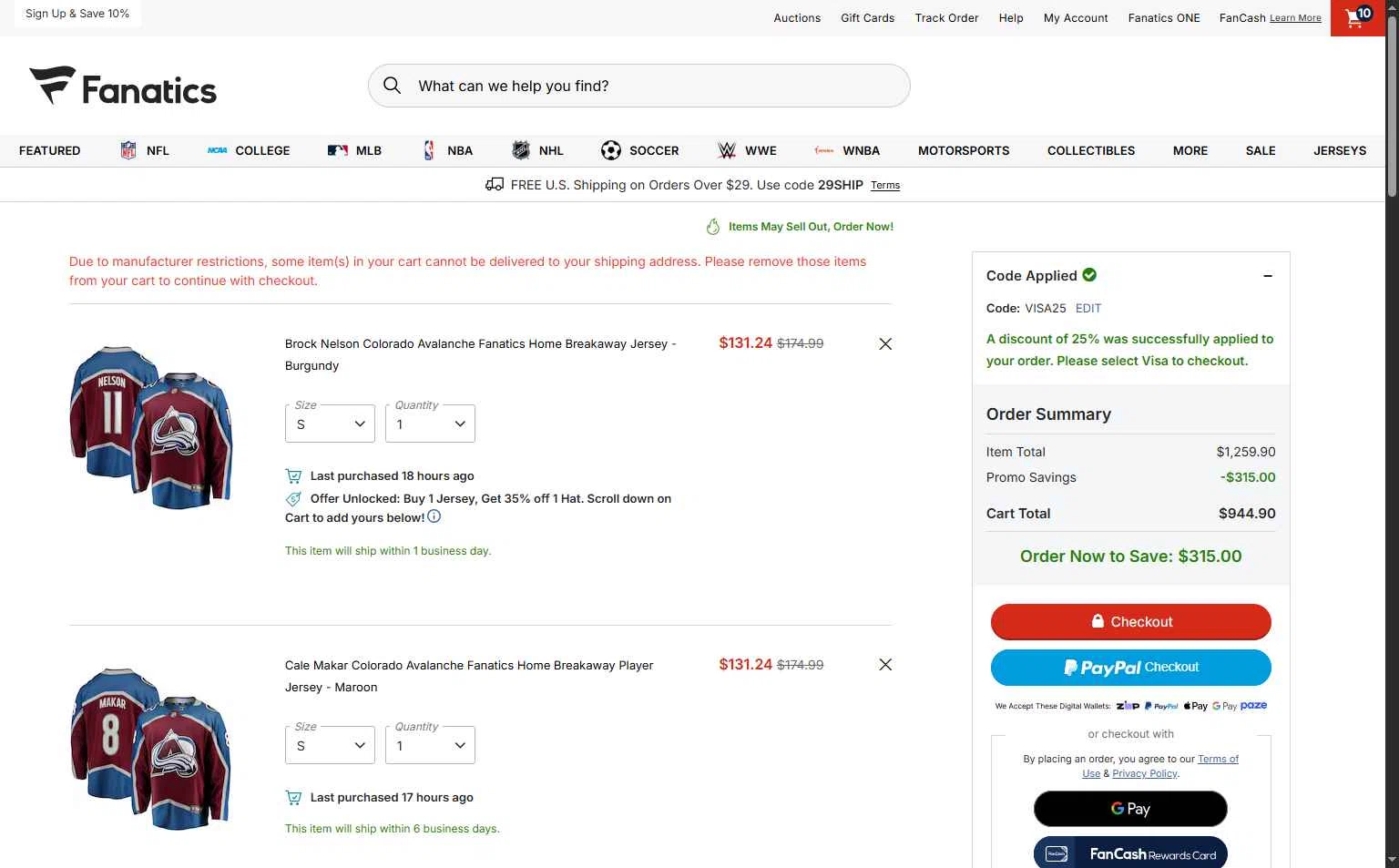The height and width of the screenshot is (868, 1399).
Task: Click the Offer Unlocked tag icon
Action: click(293, 499)
